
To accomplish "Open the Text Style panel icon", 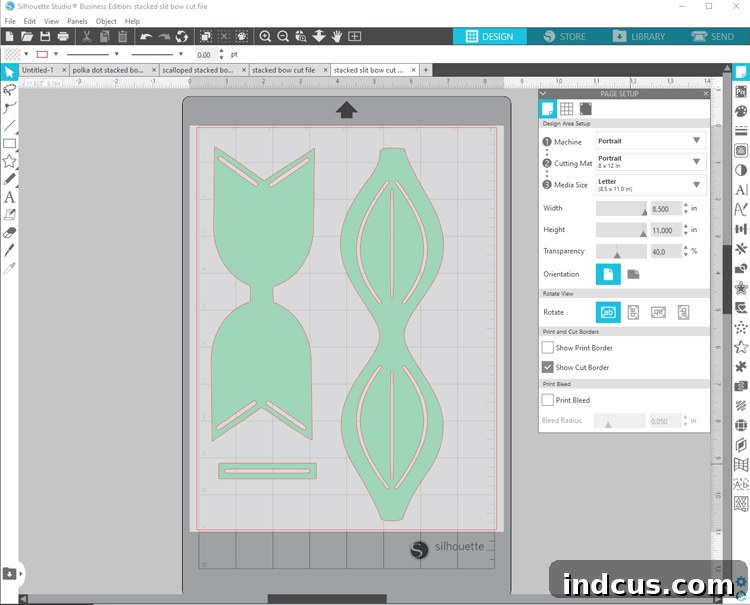I will pos(740,190).
